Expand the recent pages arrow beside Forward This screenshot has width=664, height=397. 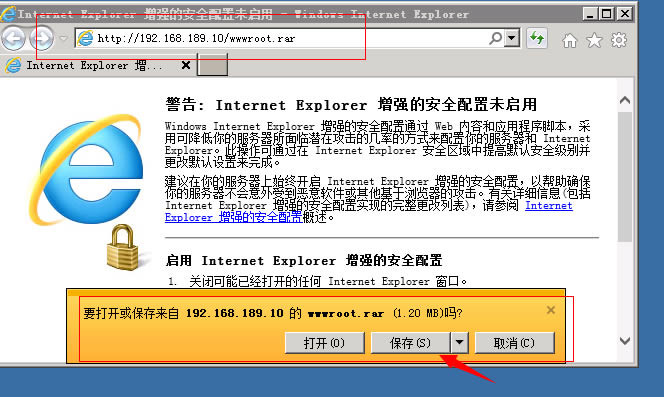[x=64, y=39]
